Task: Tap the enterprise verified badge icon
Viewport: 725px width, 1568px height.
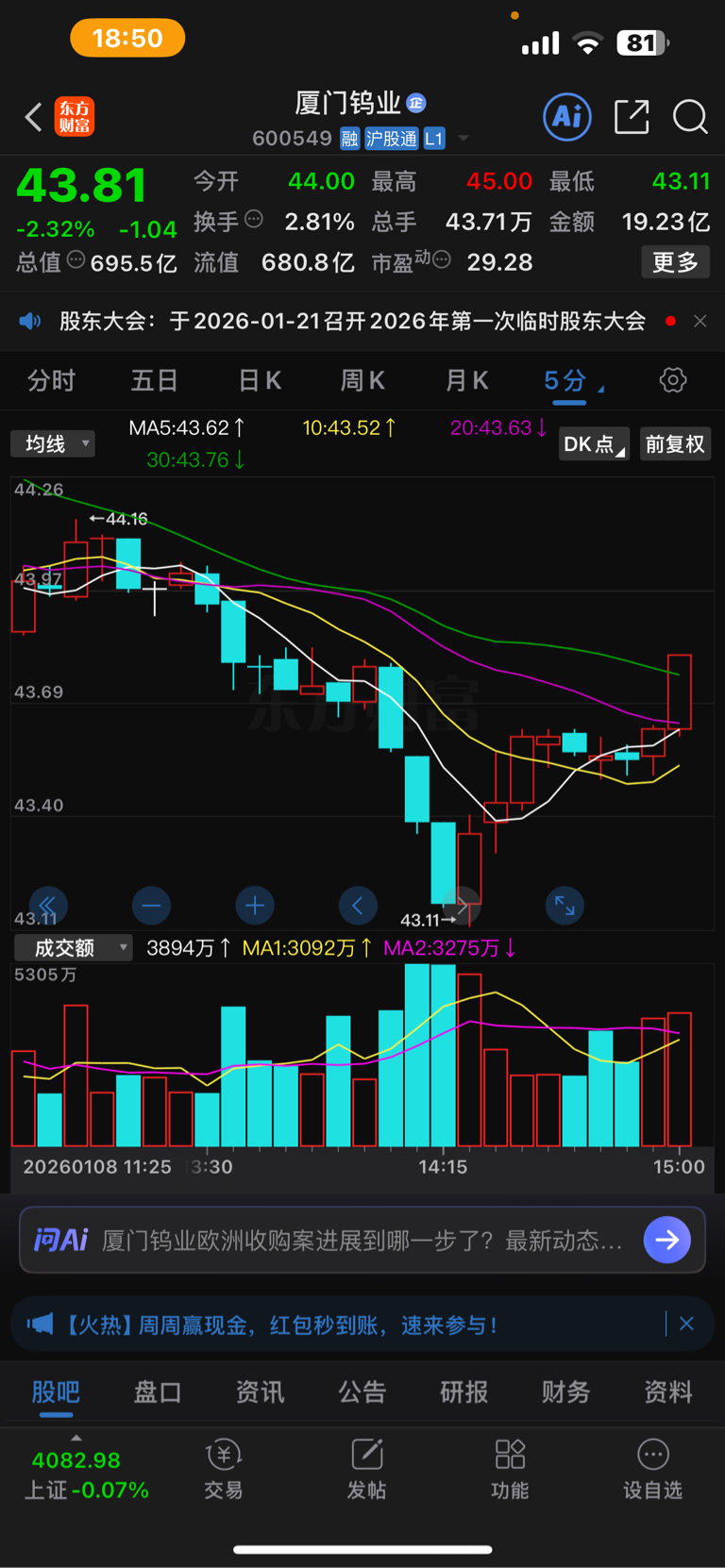Action: click(x=416, y=103)
